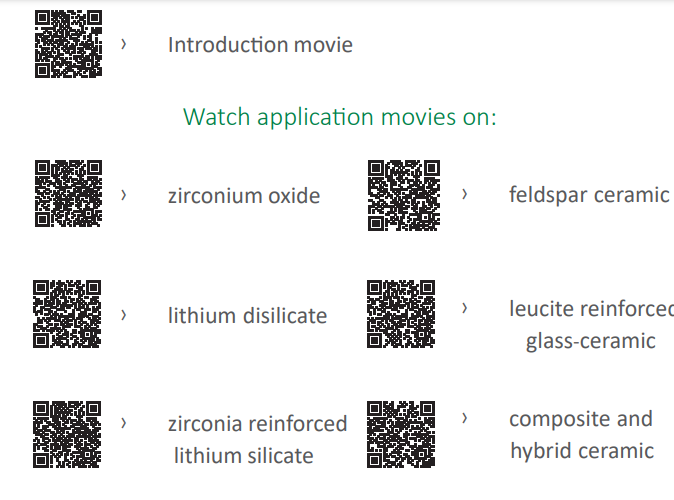
Task: Click the chevron before lithium disilicate
Action: (123, 314)
